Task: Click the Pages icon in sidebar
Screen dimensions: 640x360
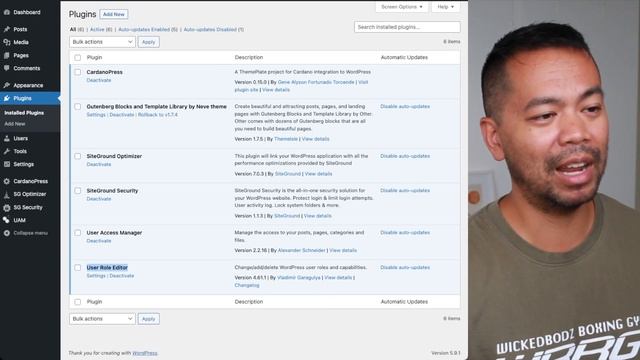Action: [7, 55]
